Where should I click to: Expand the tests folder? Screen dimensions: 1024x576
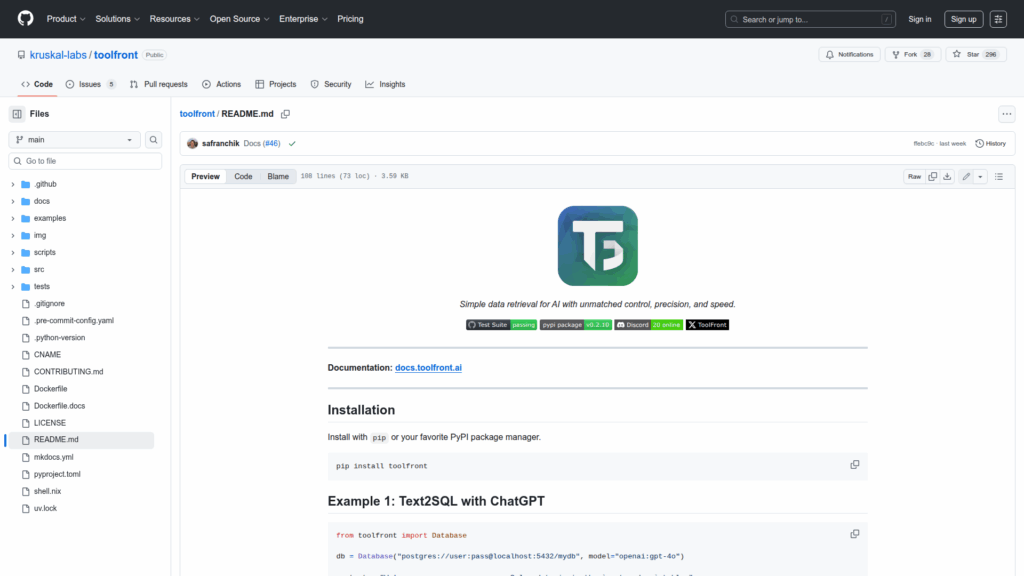[12, 286]
